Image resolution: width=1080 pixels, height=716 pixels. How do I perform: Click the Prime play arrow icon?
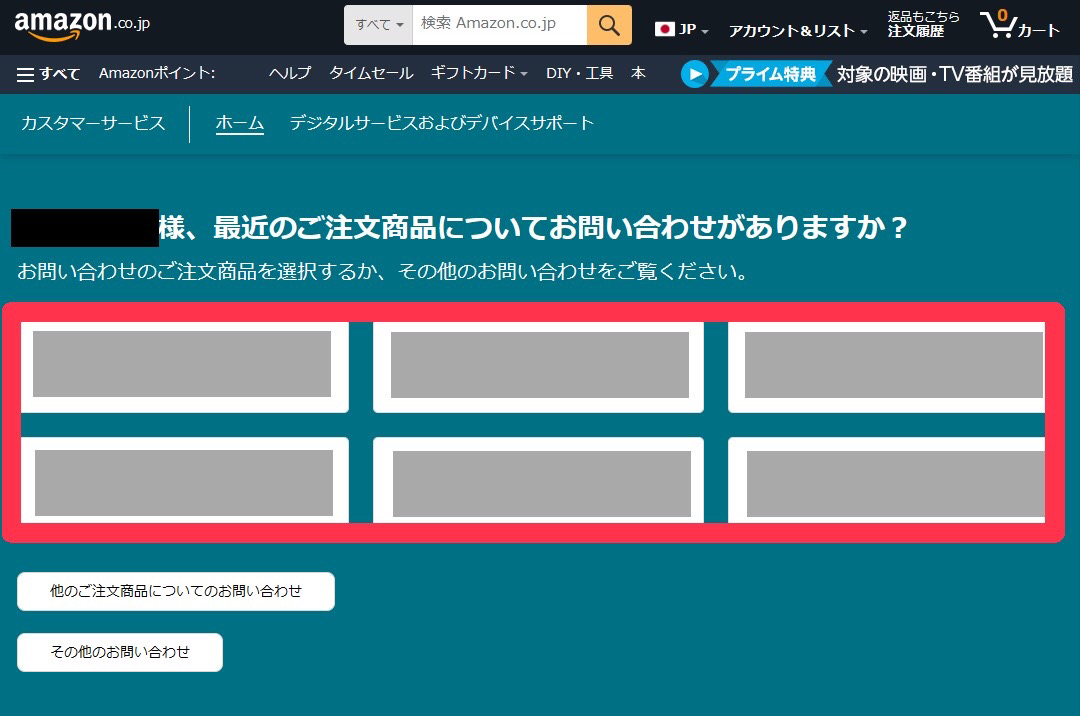(x=694, y=74)
